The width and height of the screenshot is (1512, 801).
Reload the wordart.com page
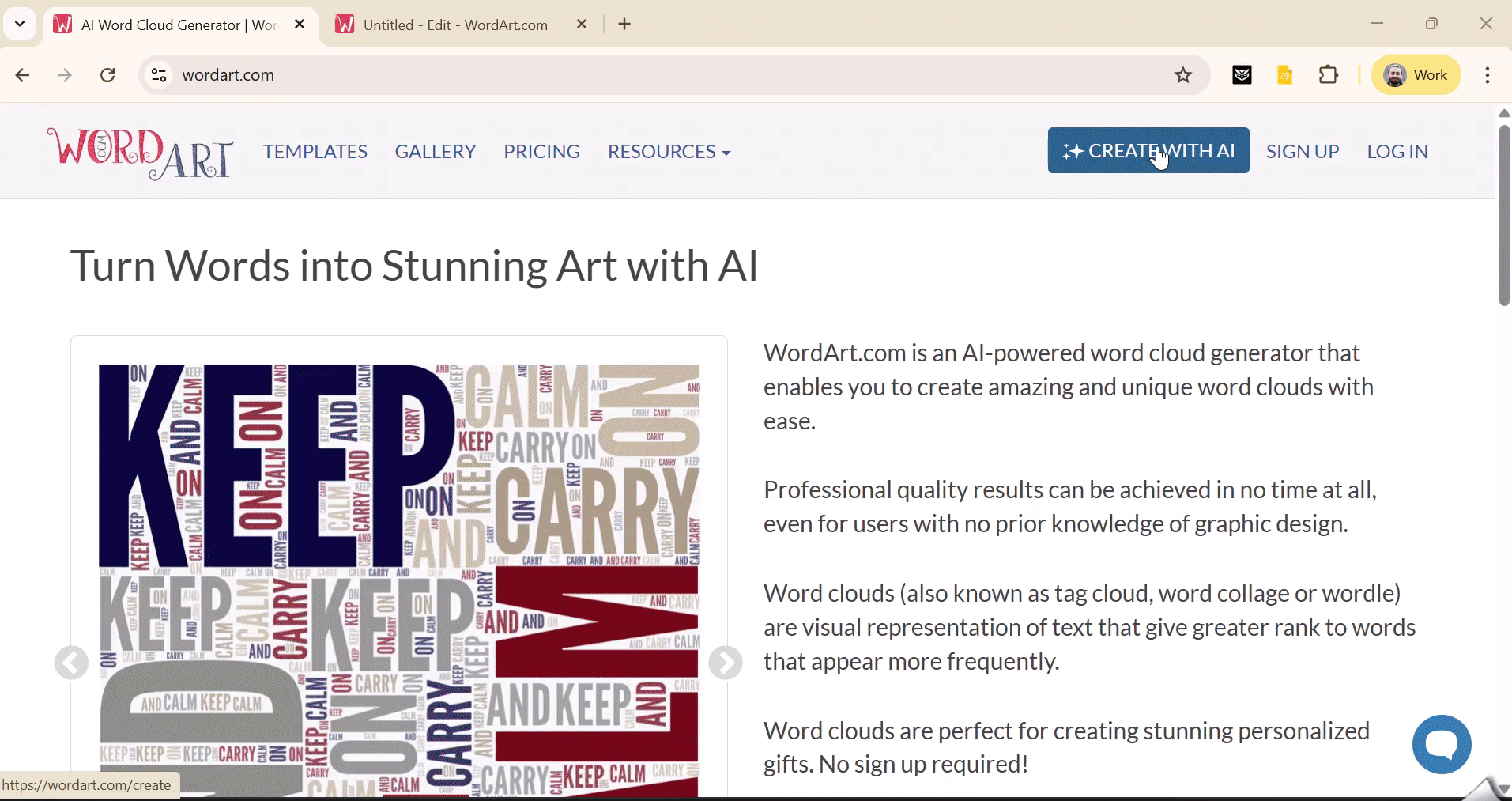[107, 75]
